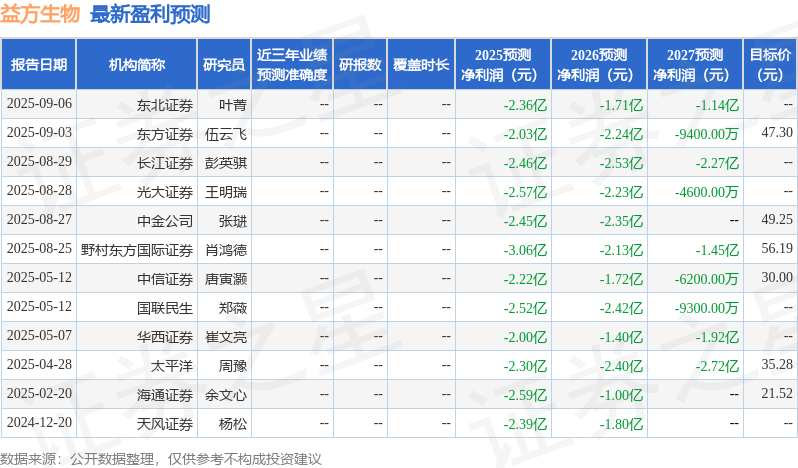Click researcher 余文心
This screenshot has width=798, height=468.
click(226, 395)
